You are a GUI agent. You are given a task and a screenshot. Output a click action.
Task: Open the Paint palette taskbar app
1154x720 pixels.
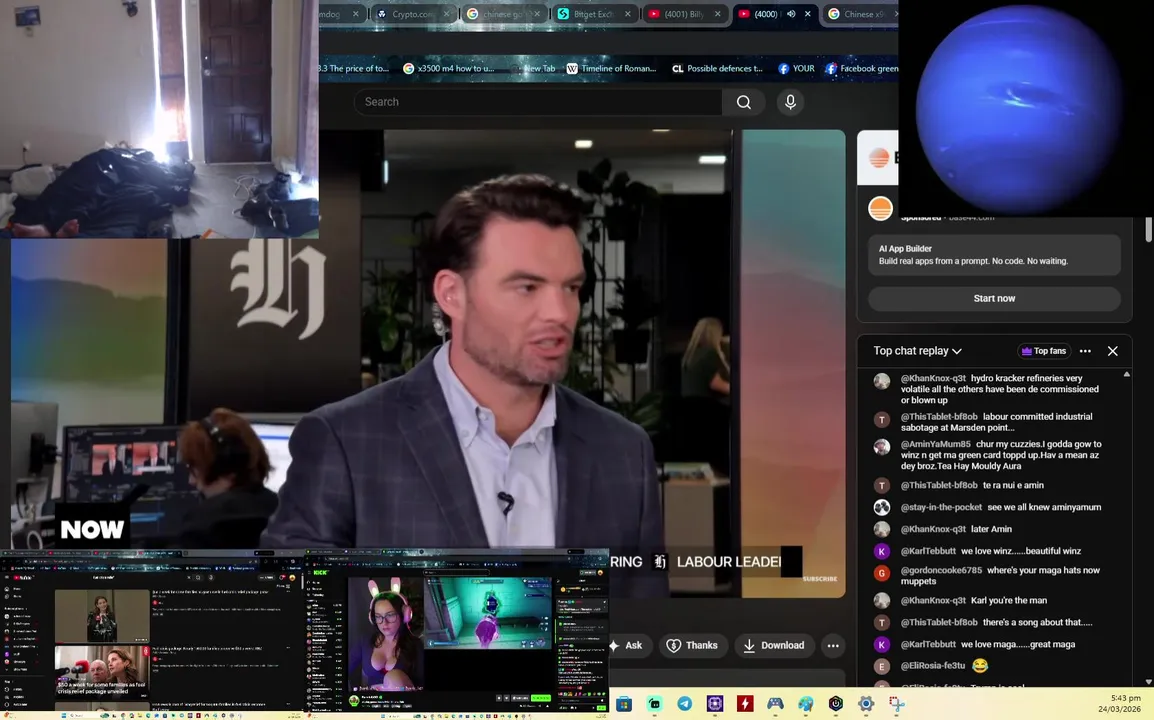click(x=805, y=704)
